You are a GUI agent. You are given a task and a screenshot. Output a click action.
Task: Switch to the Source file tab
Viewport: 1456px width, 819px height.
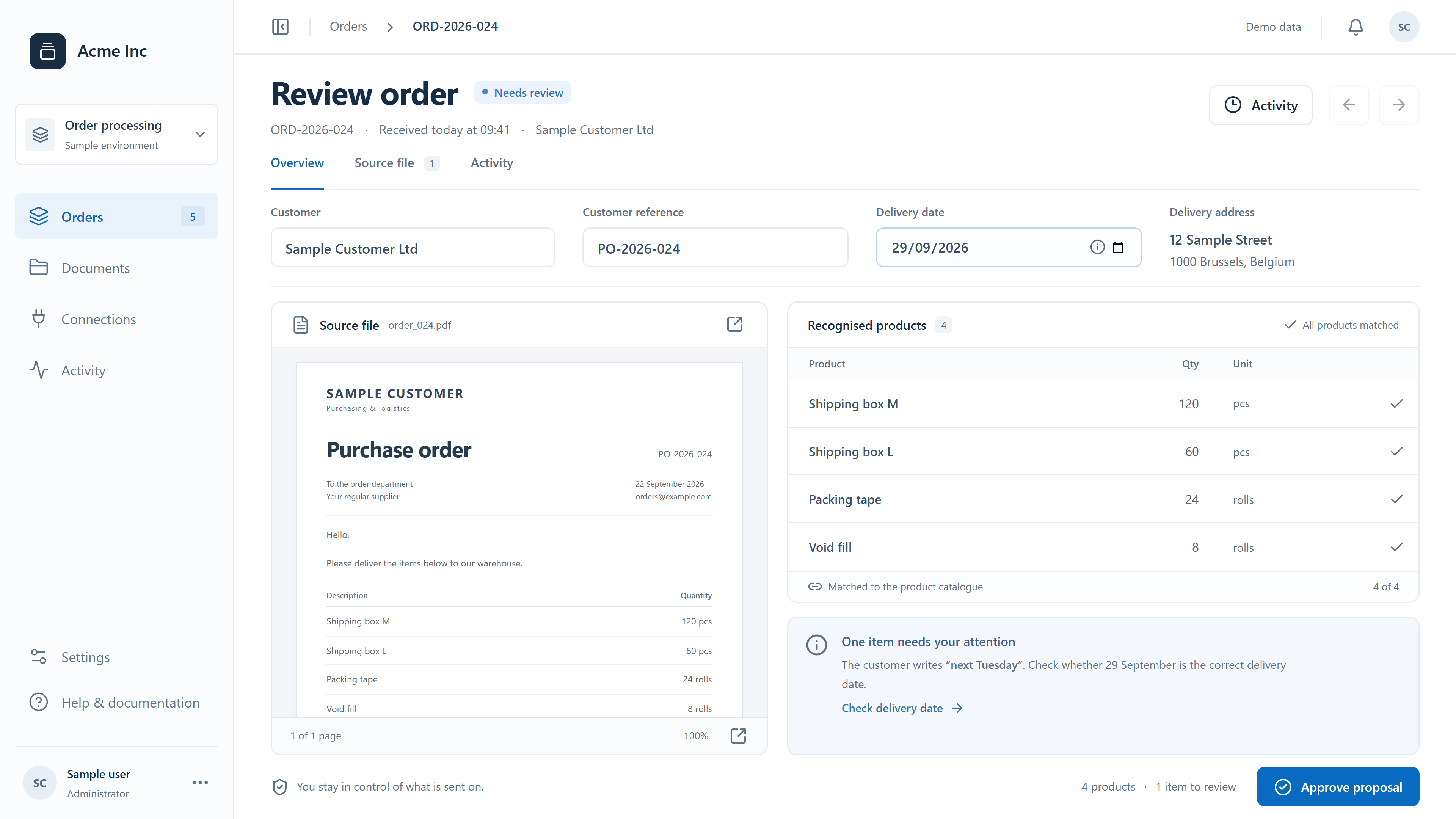click(397, 163)
